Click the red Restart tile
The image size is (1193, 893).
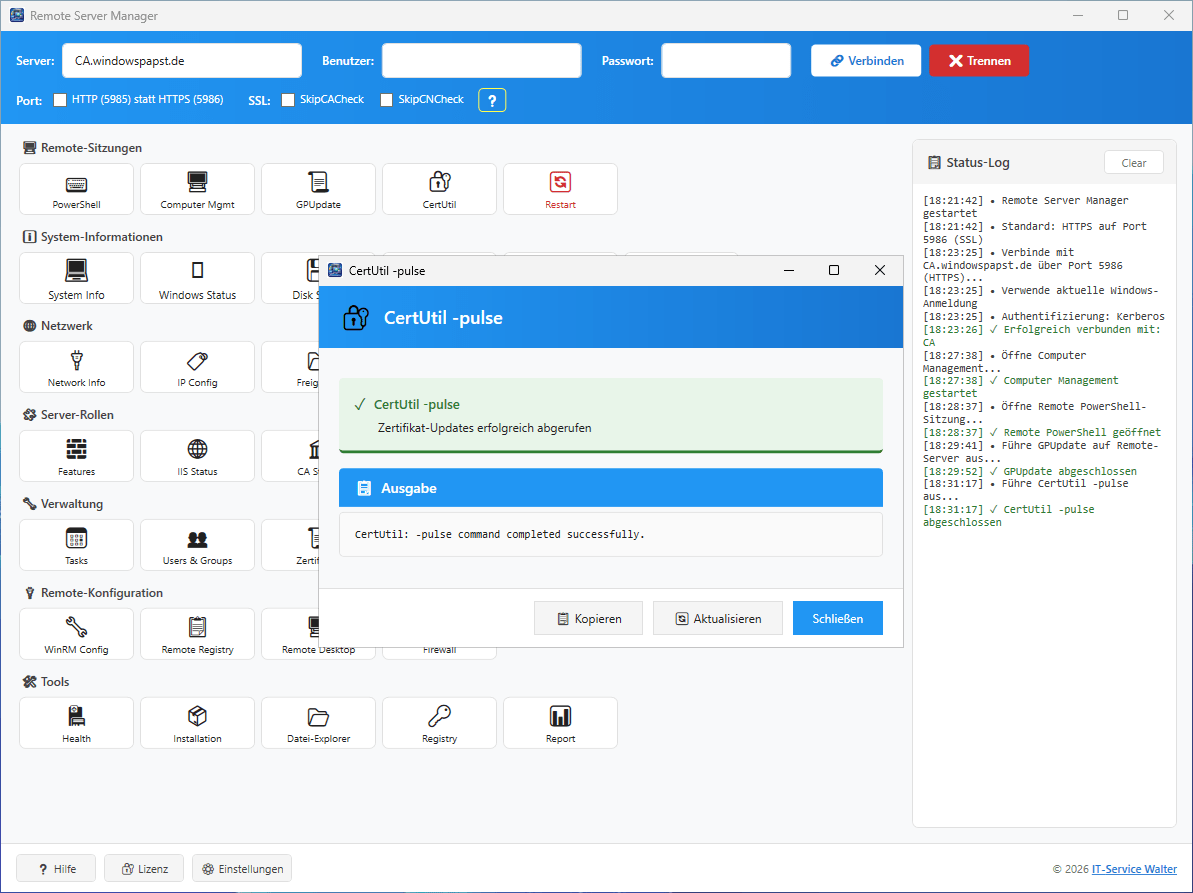[560, 189]
